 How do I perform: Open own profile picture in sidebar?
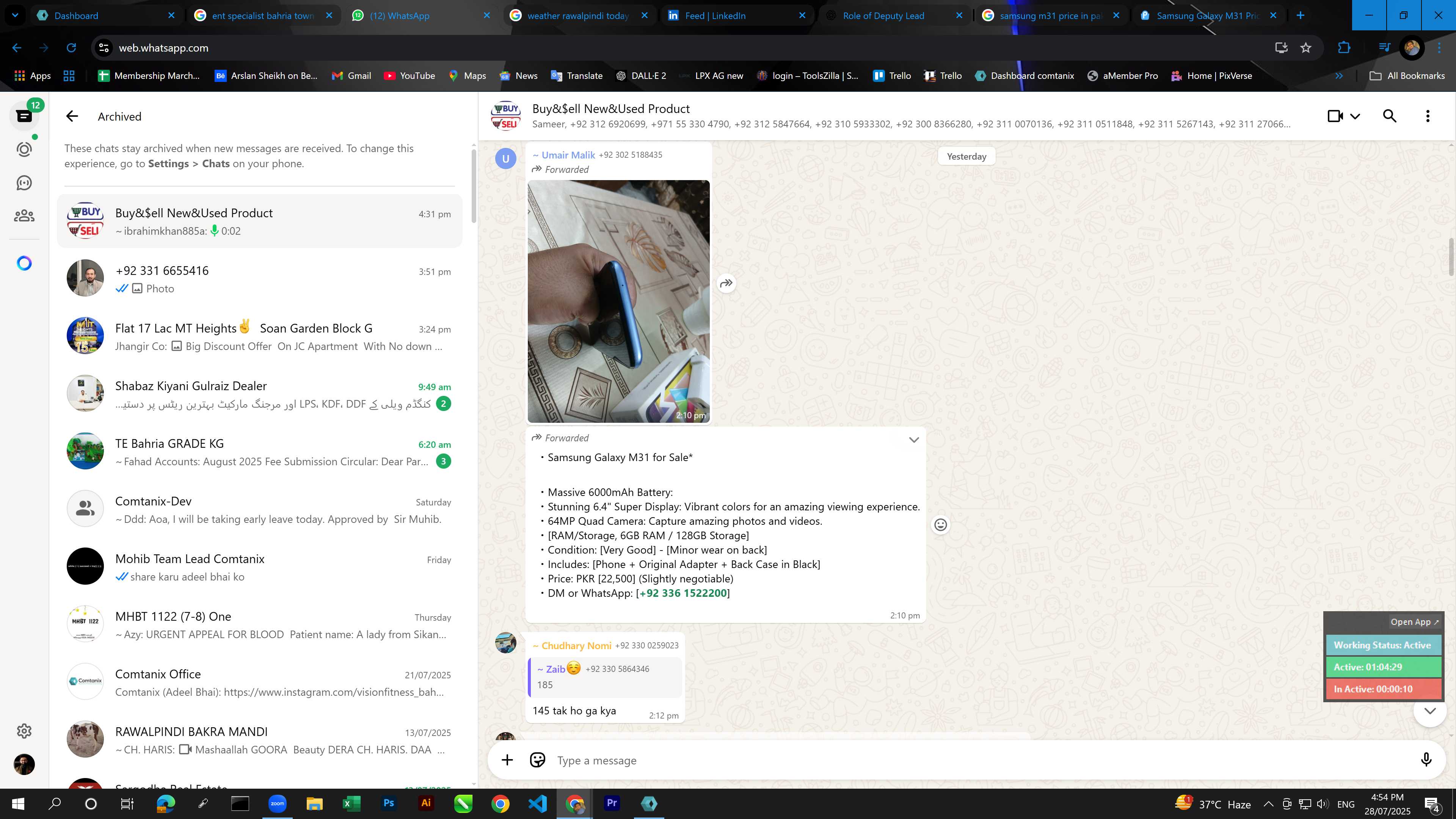click(24, 764)
